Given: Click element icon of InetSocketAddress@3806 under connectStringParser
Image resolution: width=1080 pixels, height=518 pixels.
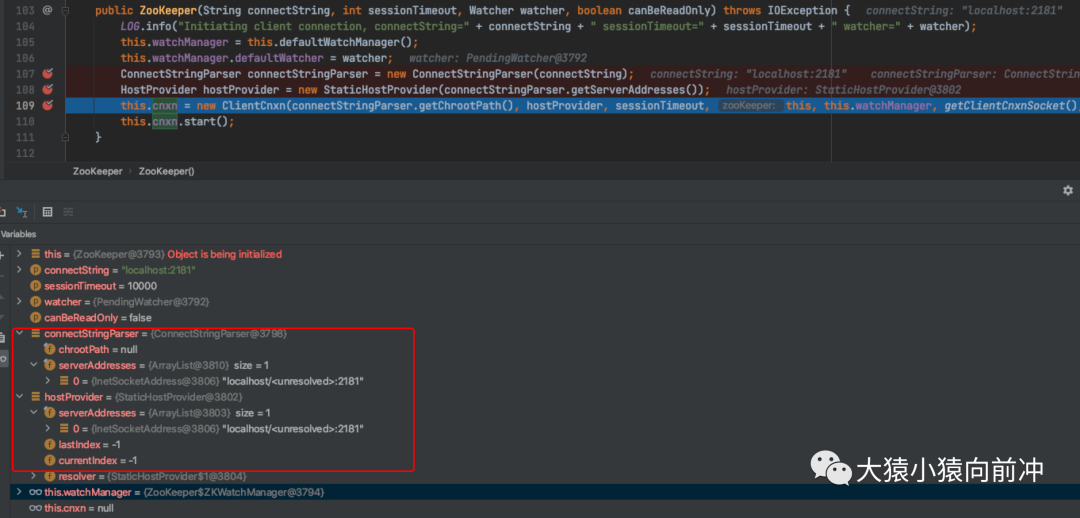Looking at the screenshot, I should click(x=64, y=381).
